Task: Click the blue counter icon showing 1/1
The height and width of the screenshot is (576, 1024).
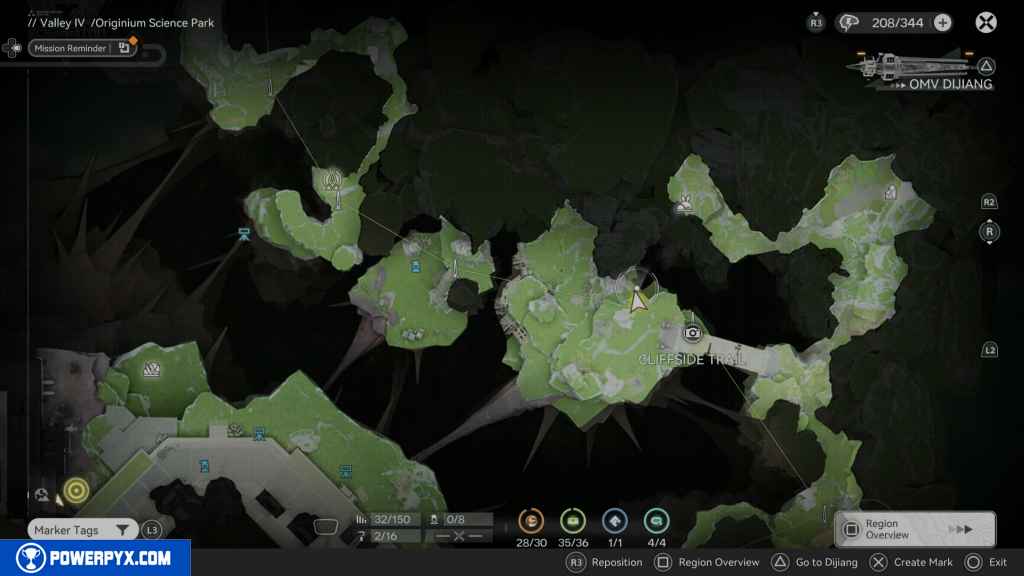Action: coord(614,520)
